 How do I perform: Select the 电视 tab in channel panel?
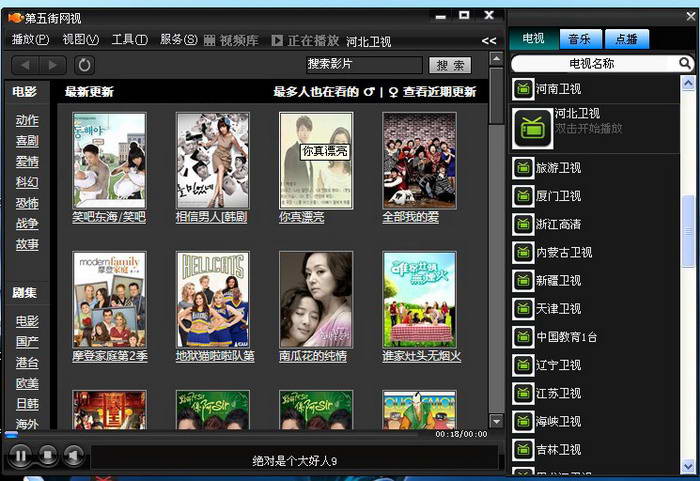(x=533, y=39)
